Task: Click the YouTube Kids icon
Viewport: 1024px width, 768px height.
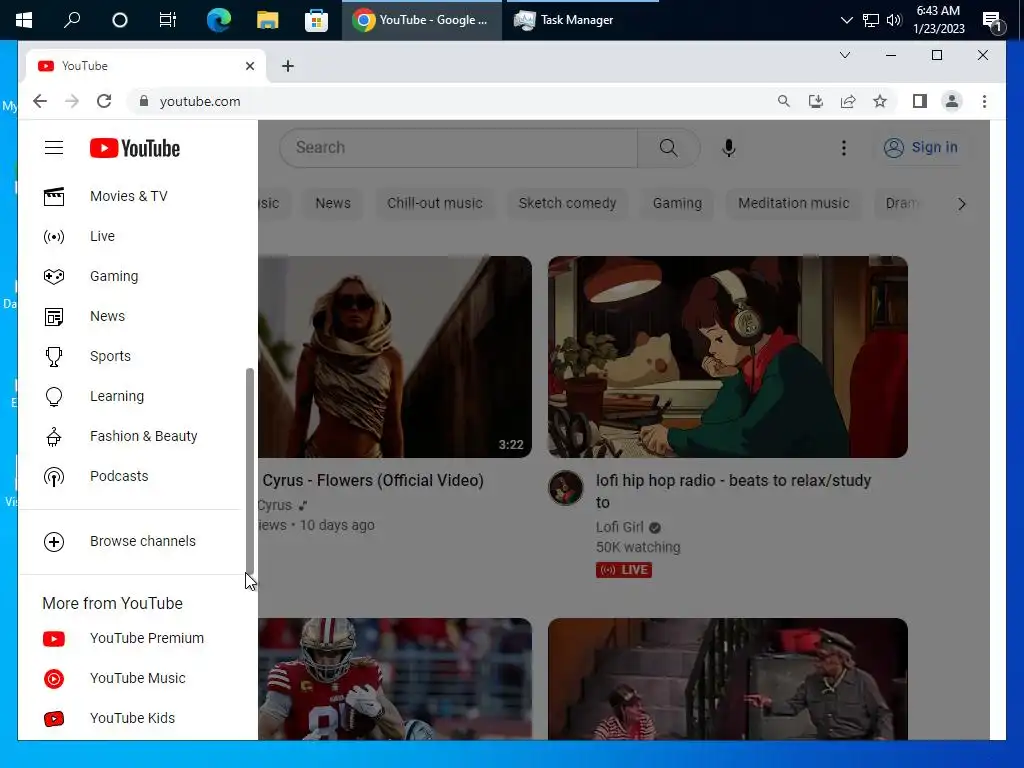Action: pos(54,718)
